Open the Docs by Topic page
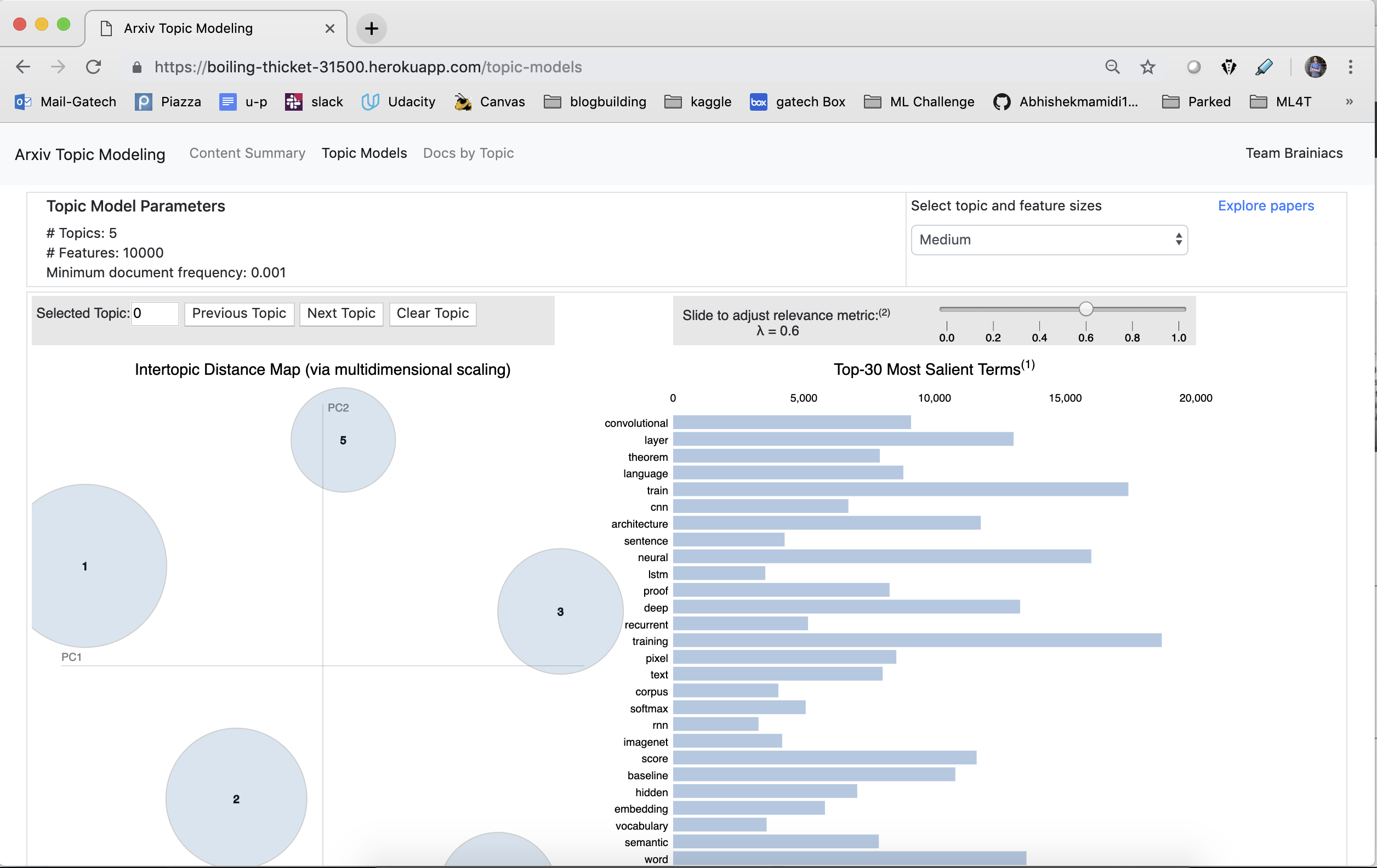The height and width of the screenshot is (868, 1377). point(468,153)
